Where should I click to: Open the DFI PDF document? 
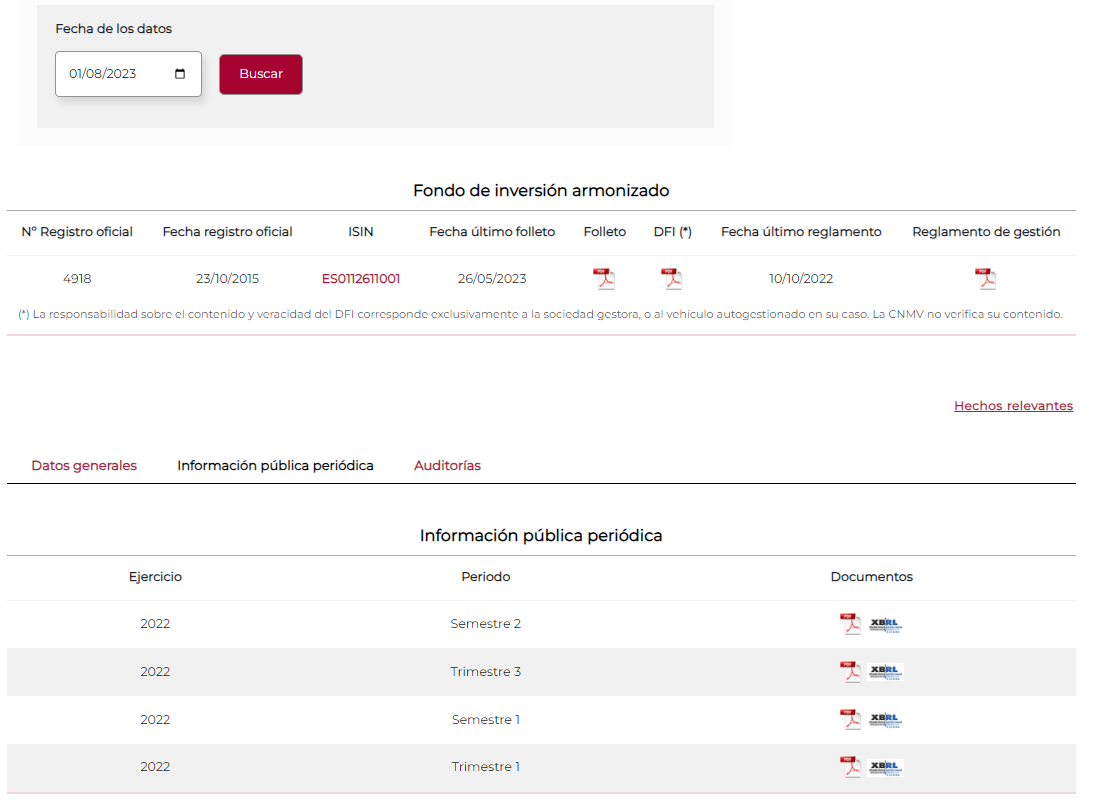[672, 279]
